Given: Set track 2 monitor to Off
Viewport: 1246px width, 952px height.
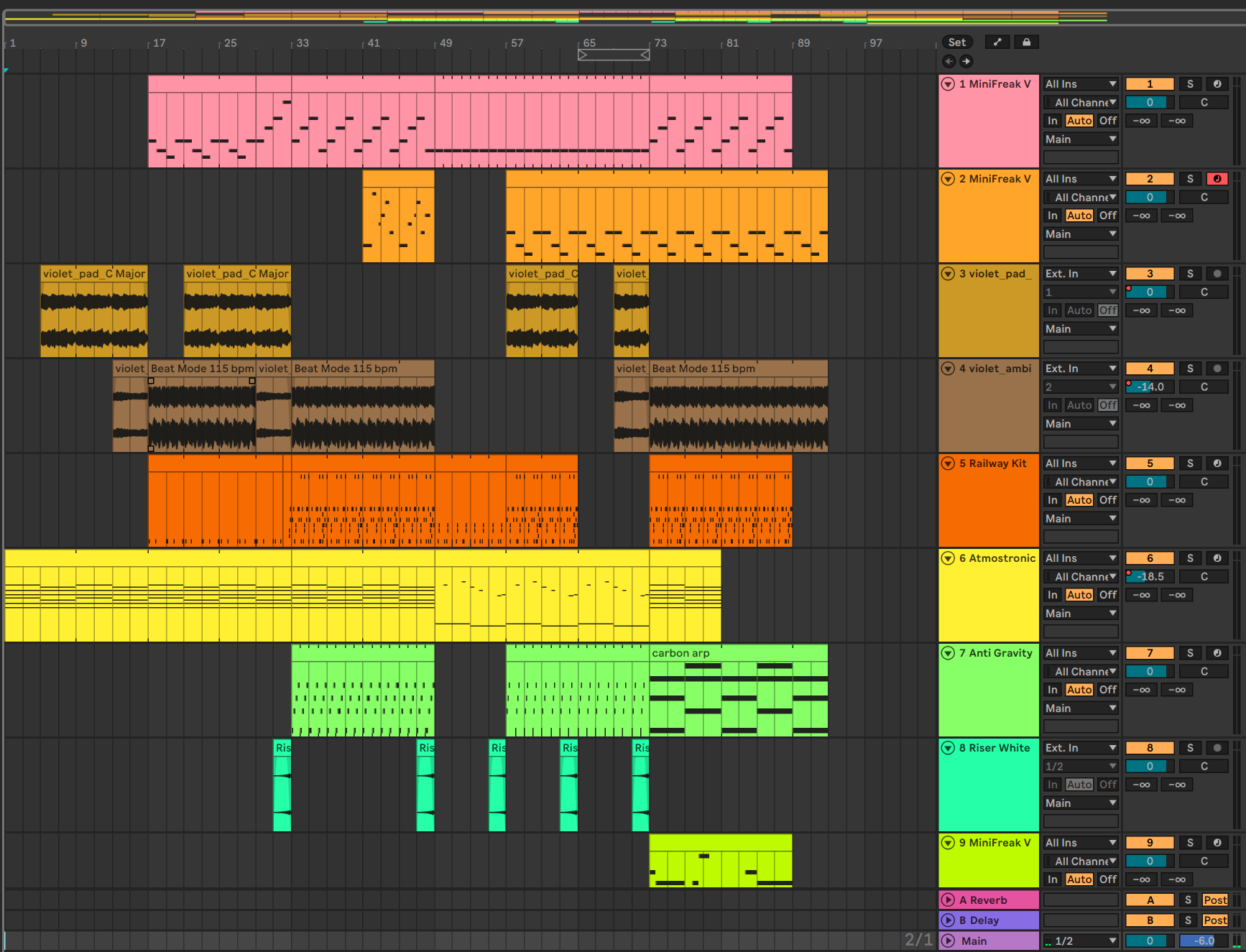Looking at the screenshot, I should tap(1108, 216).
